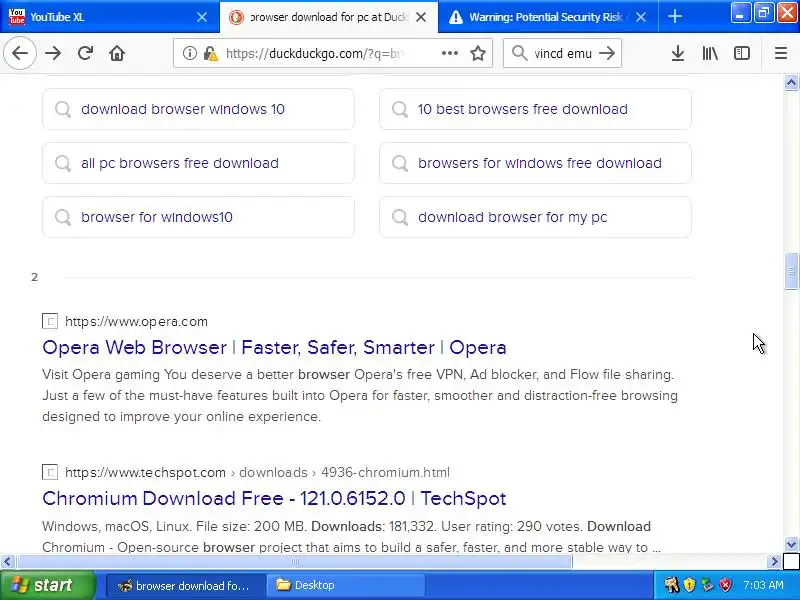Select '10 best browsers free download' suggestion
The height and width of the screenshot is (600, 800).
pyautogui.click(x=535, y=109)
